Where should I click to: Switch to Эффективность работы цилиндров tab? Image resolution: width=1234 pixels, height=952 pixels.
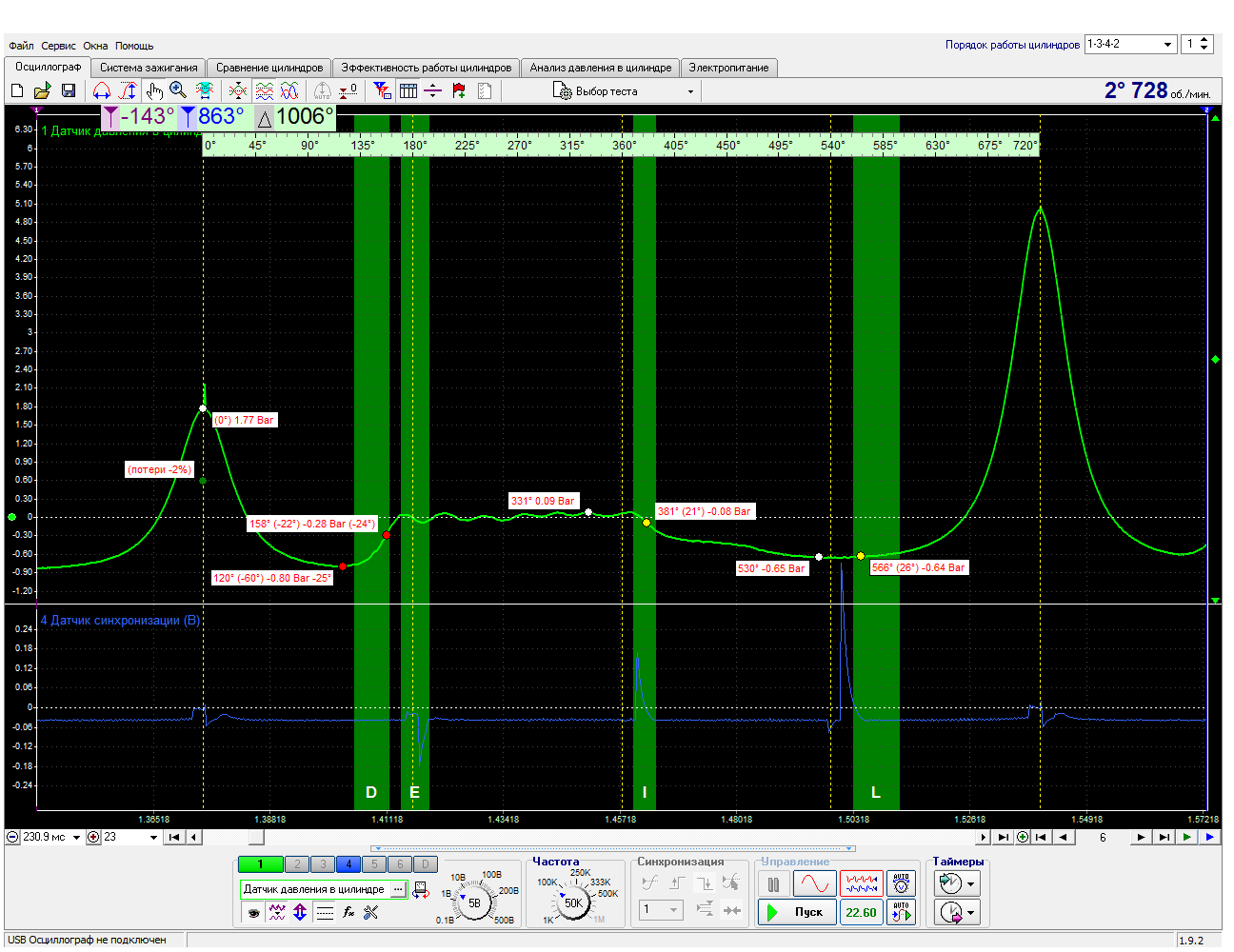coord(427,68)
